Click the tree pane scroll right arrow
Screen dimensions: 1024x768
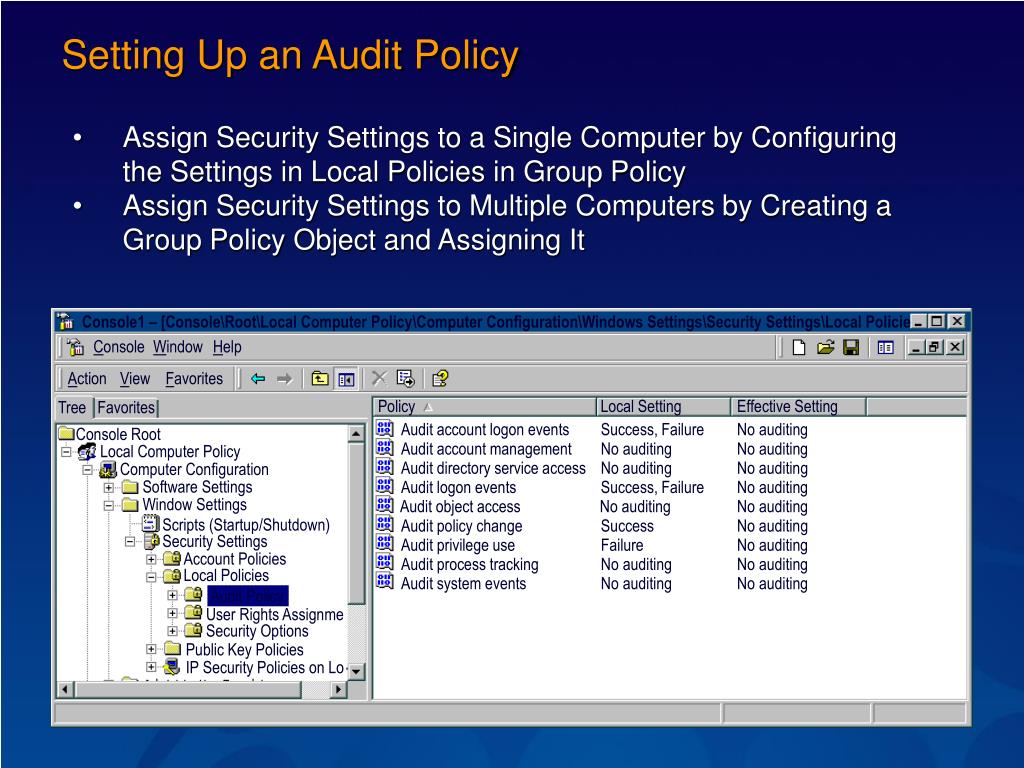(x=338, y=689)
